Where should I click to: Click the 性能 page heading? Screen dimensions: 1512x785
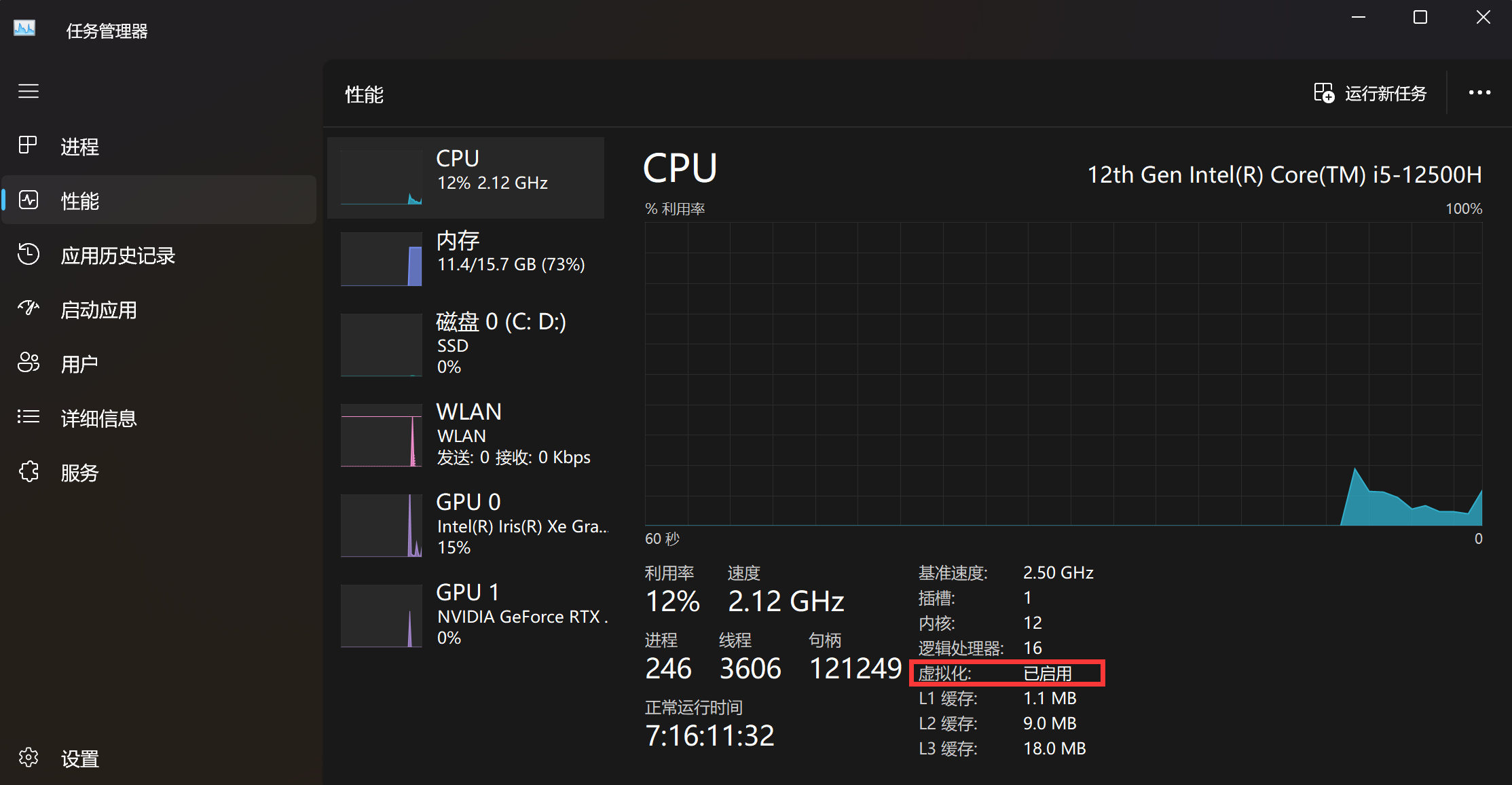(x=364, y=94)
